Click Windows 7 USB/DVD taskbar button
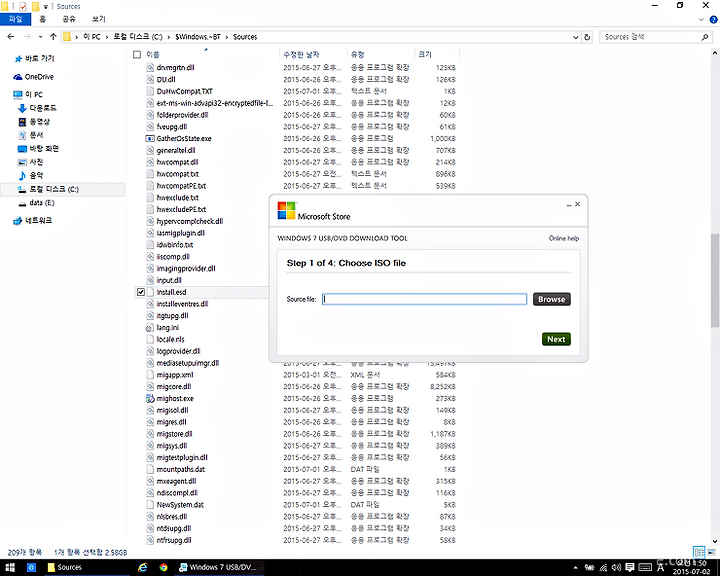The image size is (720, 576). tap(217, 567)
